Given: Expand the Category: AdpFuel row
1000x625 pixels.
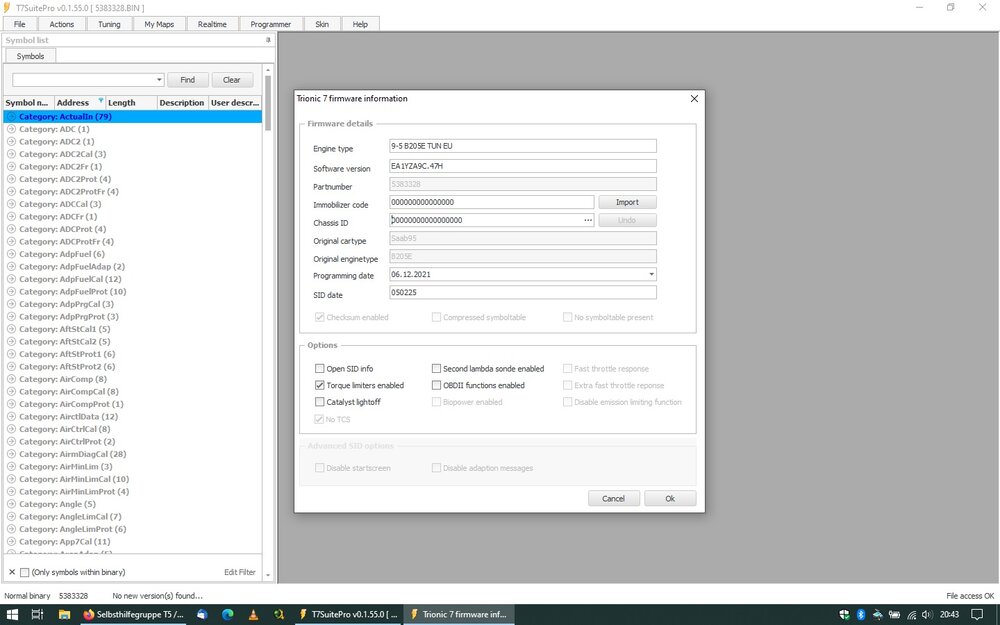Looking at the screenshot, I should pos(11,254).
